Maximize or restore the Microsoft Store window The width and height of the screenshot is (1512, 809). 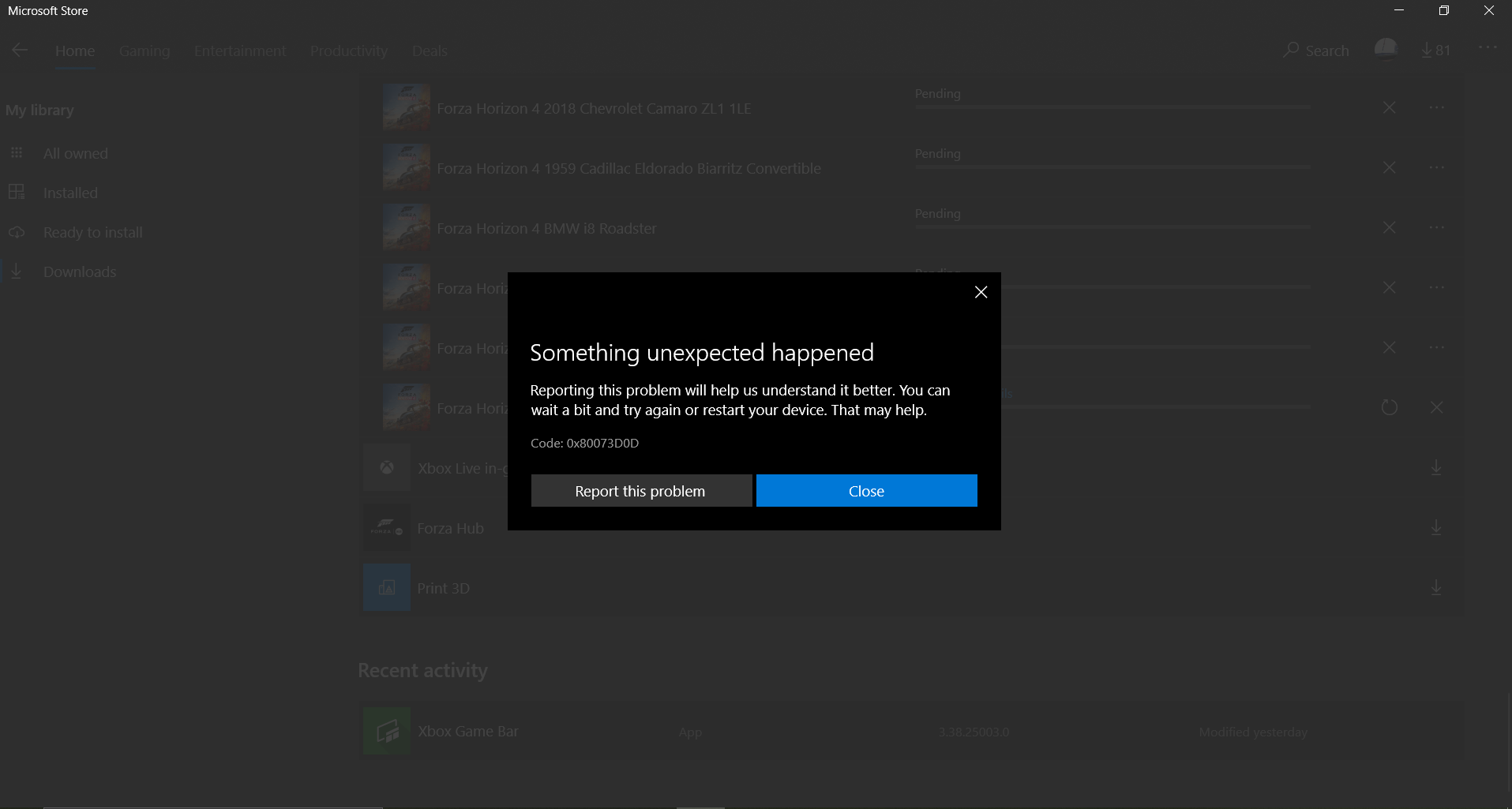[x=1444, y=10]
